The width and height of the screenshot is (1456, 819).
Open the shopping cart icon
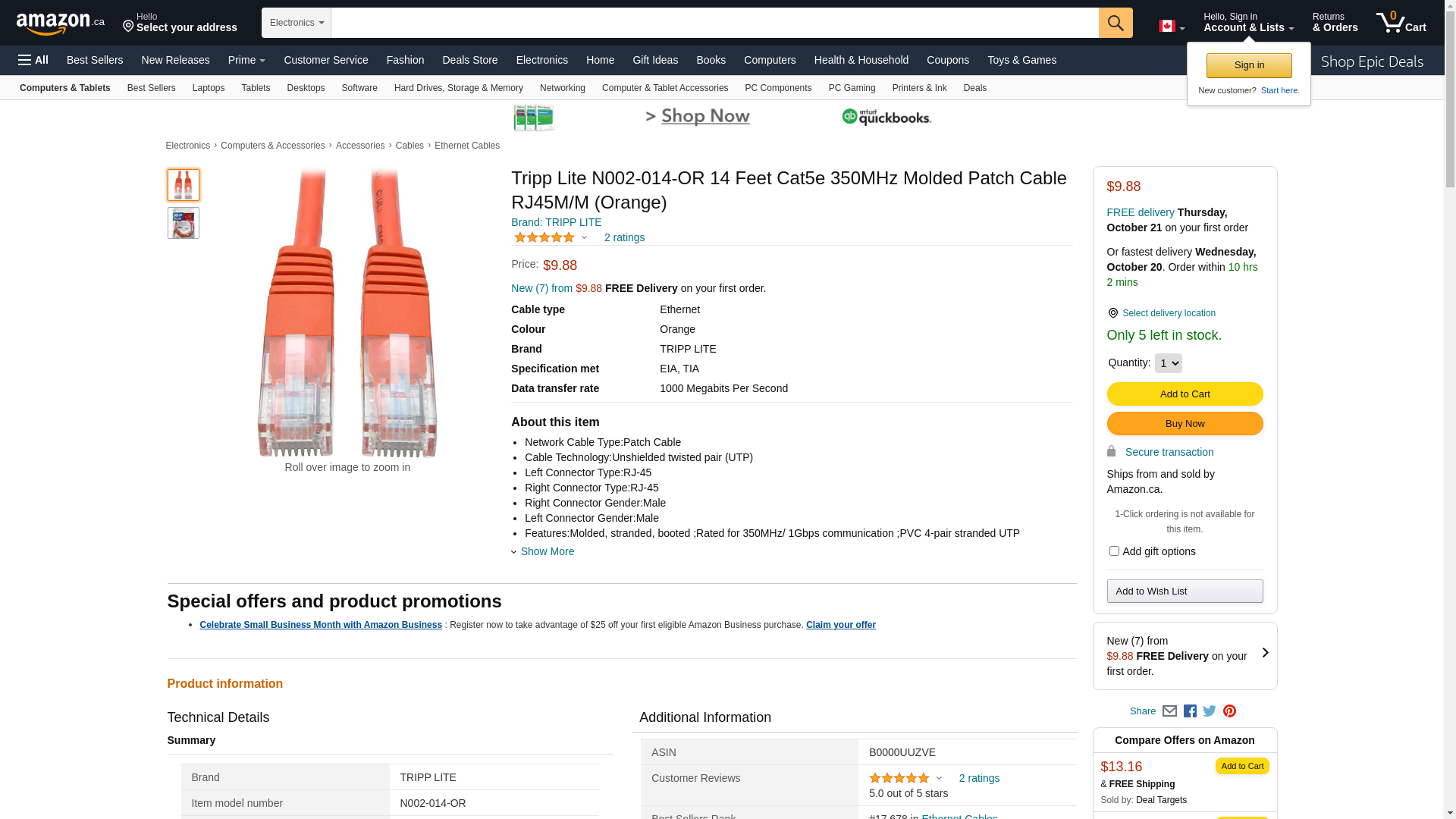1400,23
